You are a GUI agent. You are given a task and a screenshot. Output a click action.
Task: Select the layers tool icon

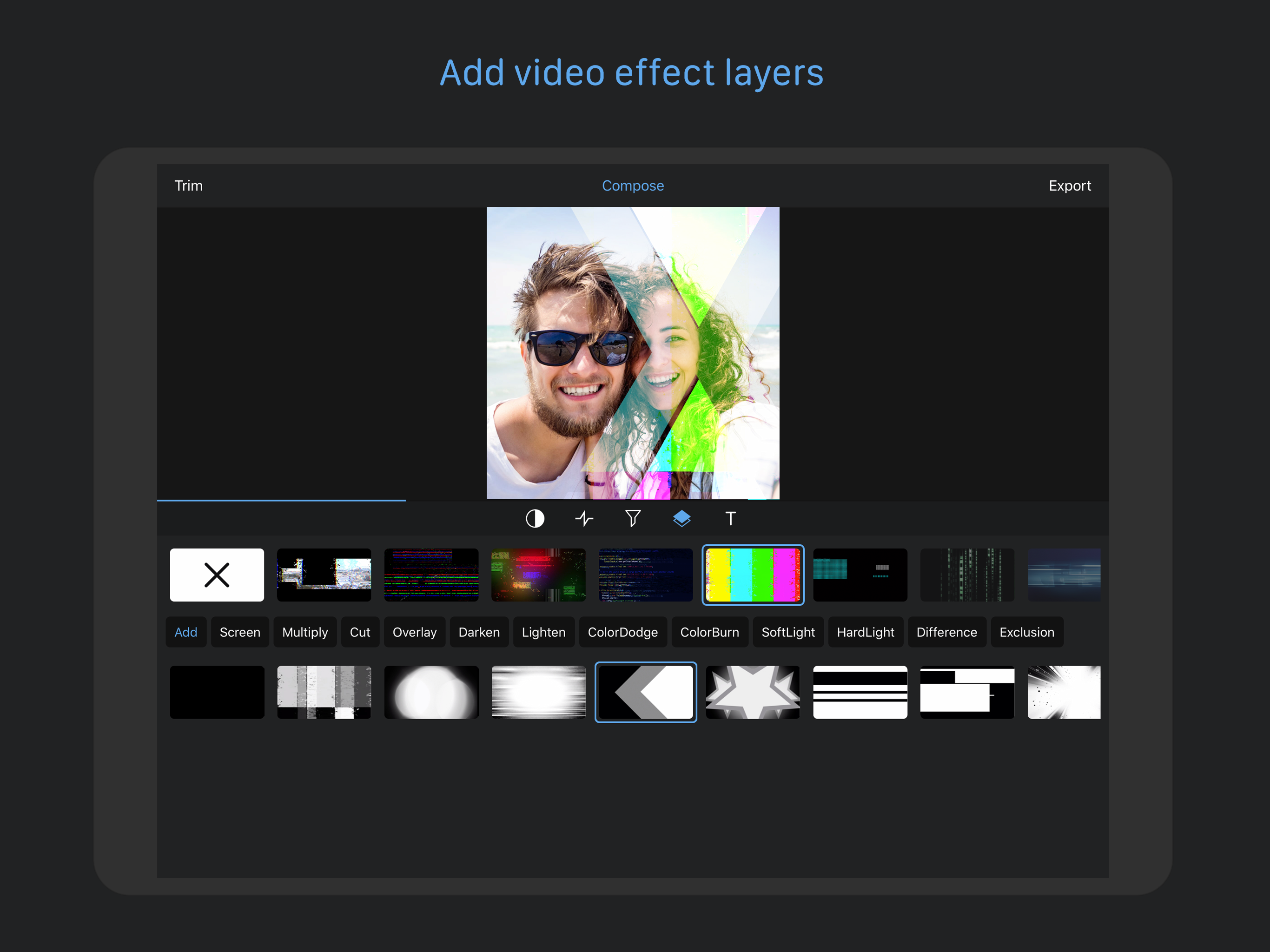tap(681, 518)
